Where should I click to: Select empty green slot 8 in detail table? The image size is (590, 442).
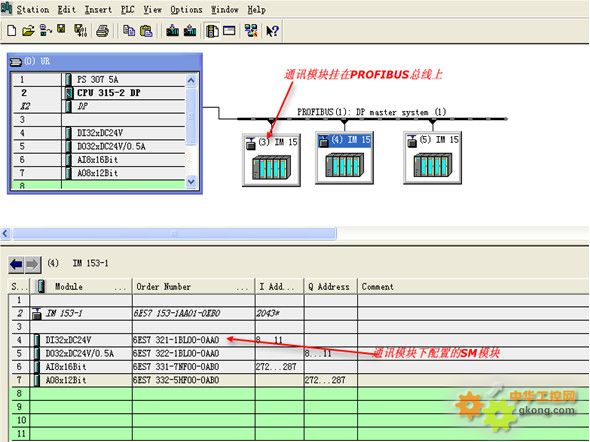coord(299,394)
